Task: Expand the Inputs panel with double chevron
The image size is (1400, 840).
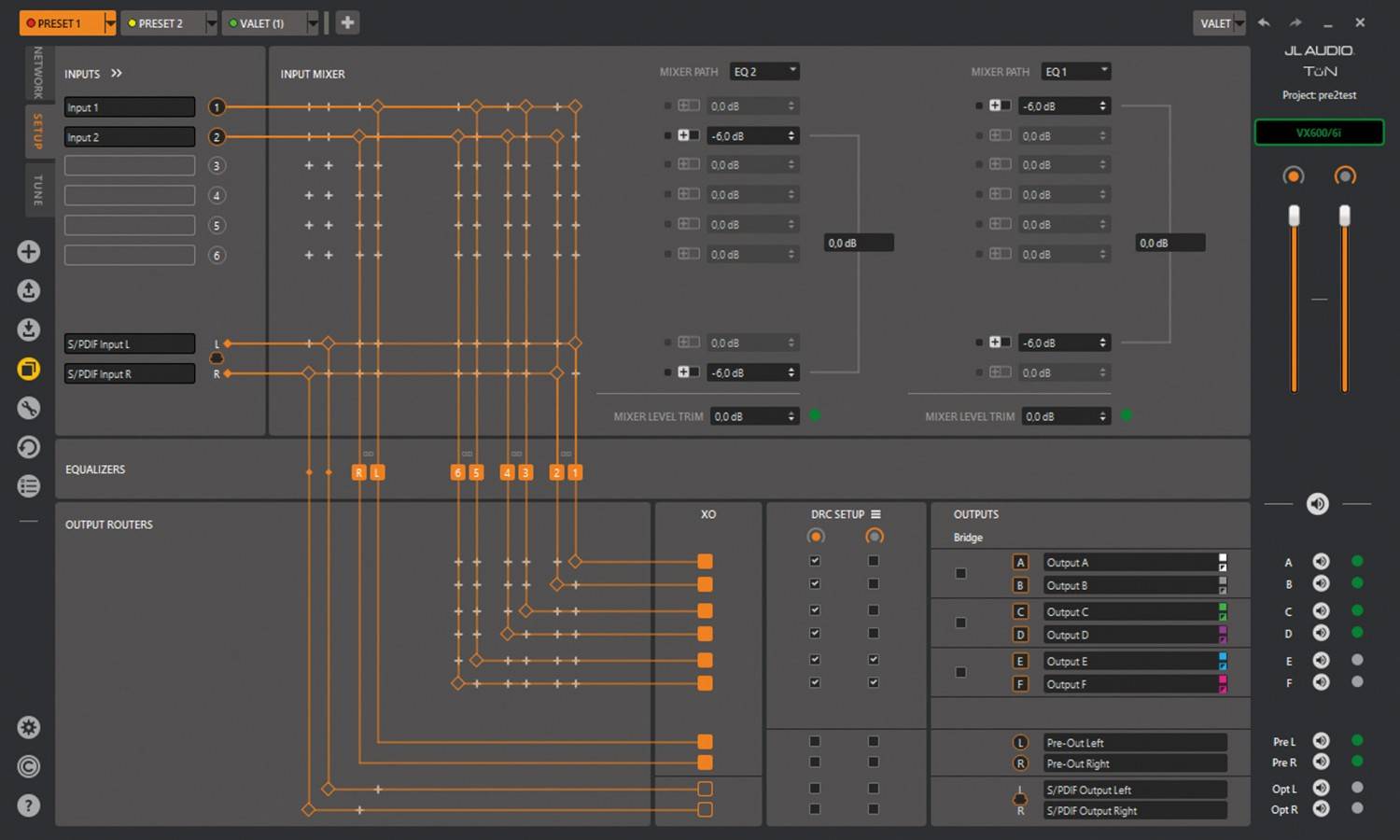Action: click(x=117, y=73)
